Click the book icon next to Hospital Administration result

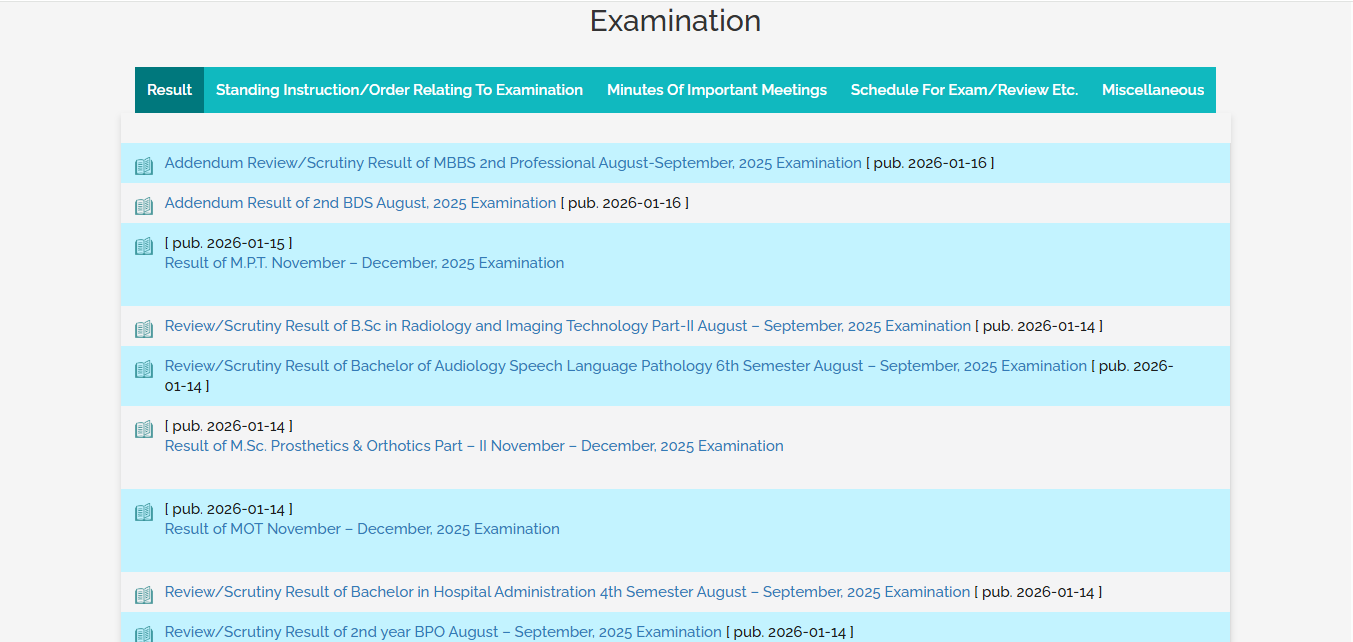144,593
